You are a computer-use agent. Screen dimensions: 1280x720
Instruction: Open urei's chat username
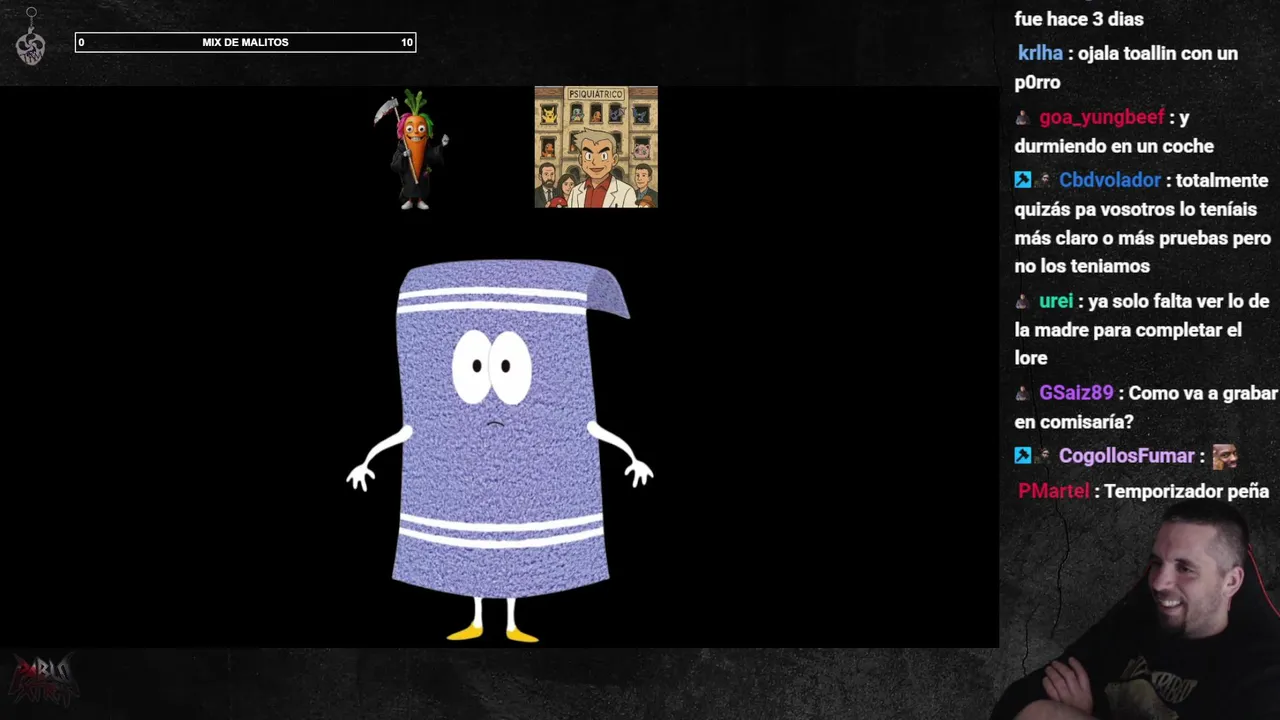point(1056,301)
